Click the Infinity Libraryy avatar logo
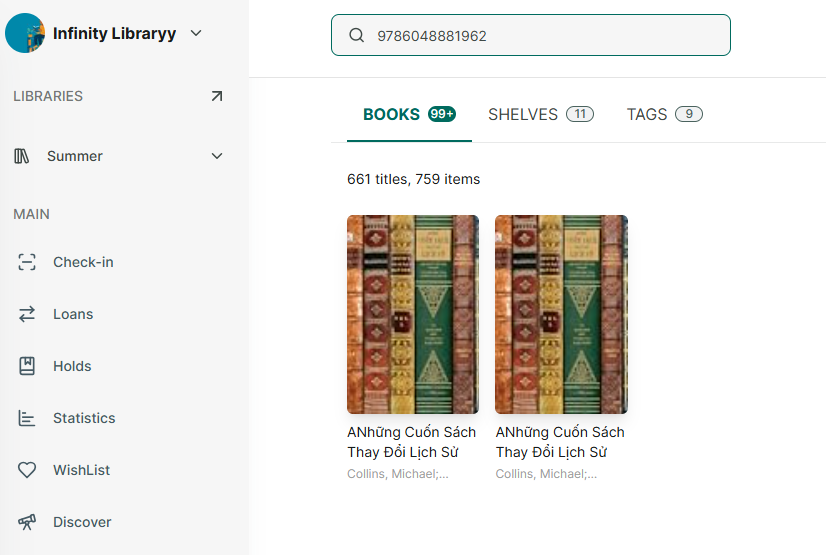The image size is (826, 555). [x=25, y=33]
